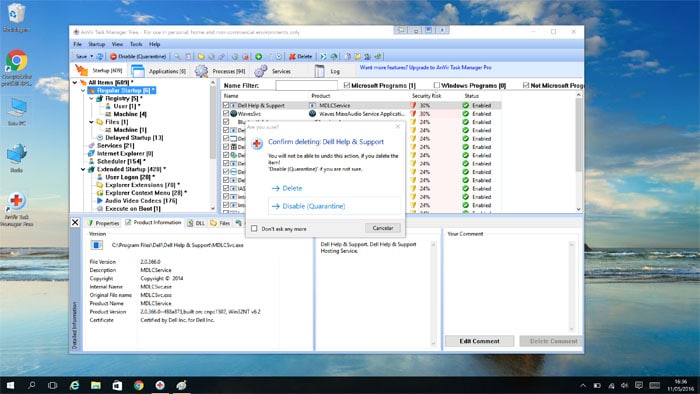Open the Windows Start menu
The image size is (700, 394).
tap(10, 385)
